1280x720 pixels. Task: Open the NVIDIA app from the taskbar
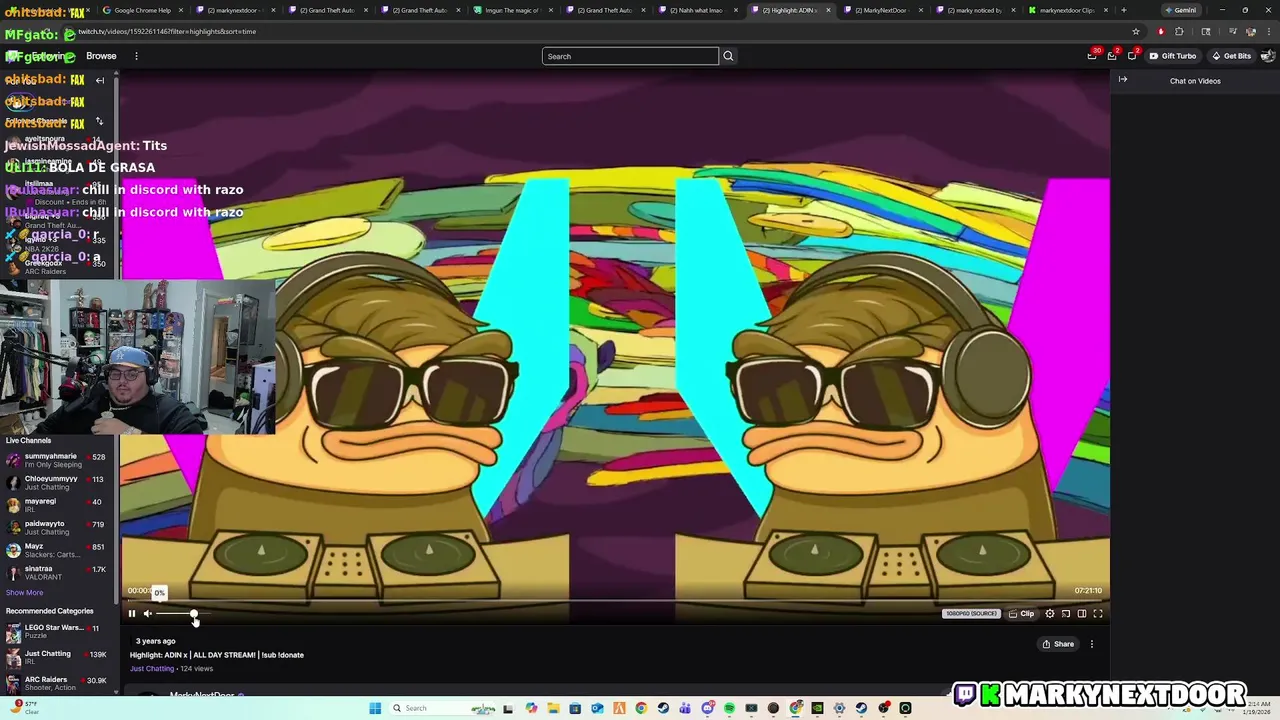pyautogui.click(x=817, y=708)
